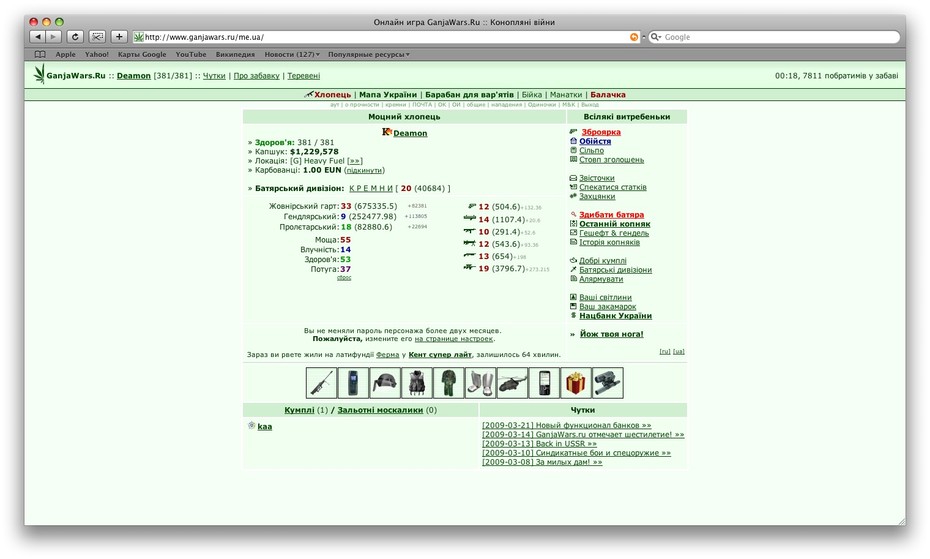Open the leg armor boots item slot
This screenshot has width=930, height=559.
tap(480, 383)
